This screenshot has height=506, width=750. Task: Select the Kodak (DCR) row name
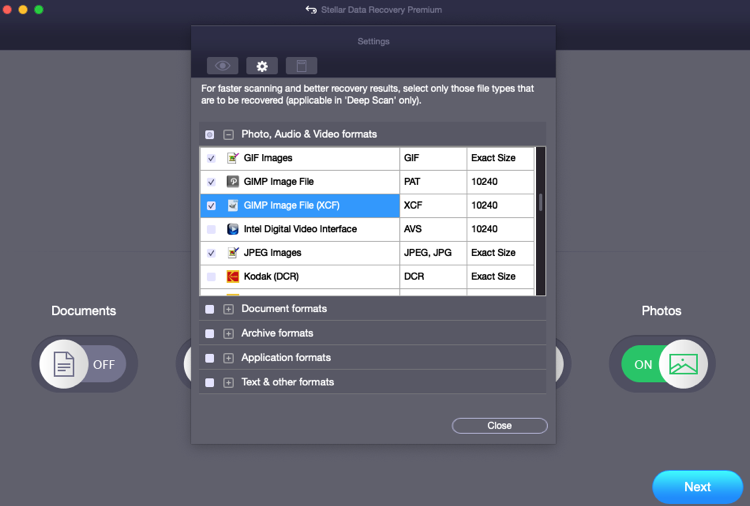[x=271, y=276]
